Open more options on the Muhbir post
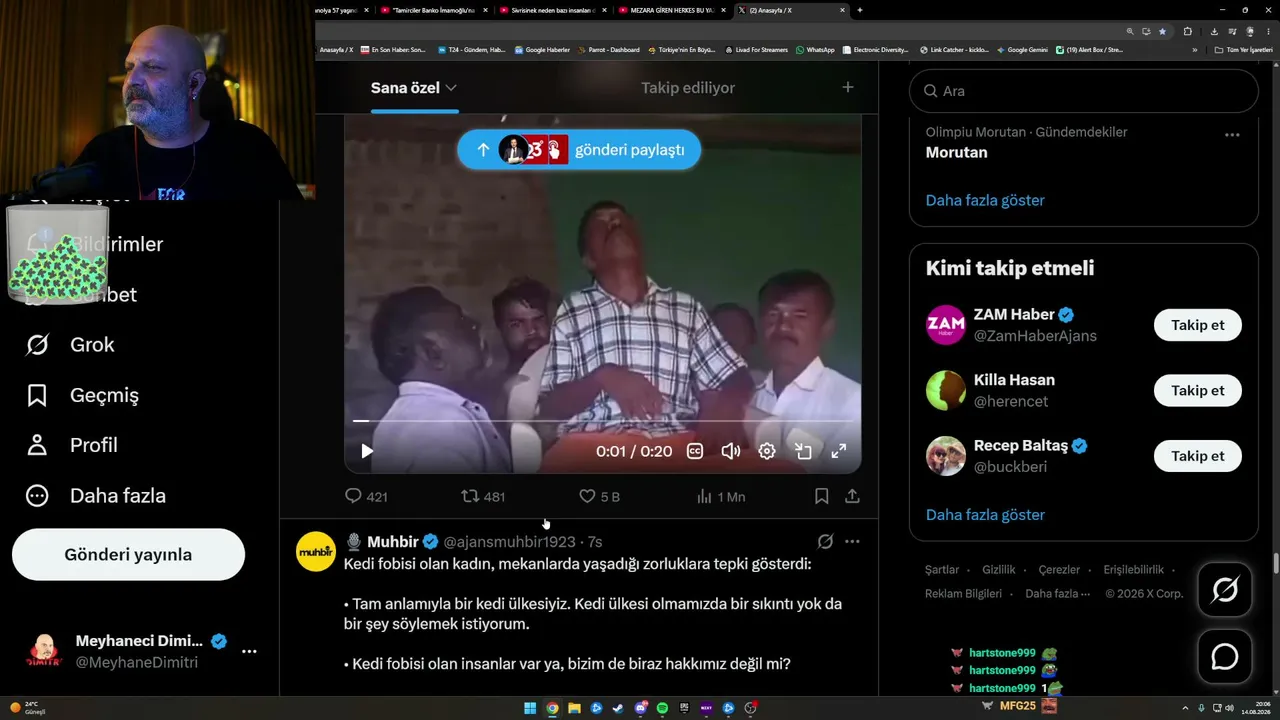 pos(852,541)
